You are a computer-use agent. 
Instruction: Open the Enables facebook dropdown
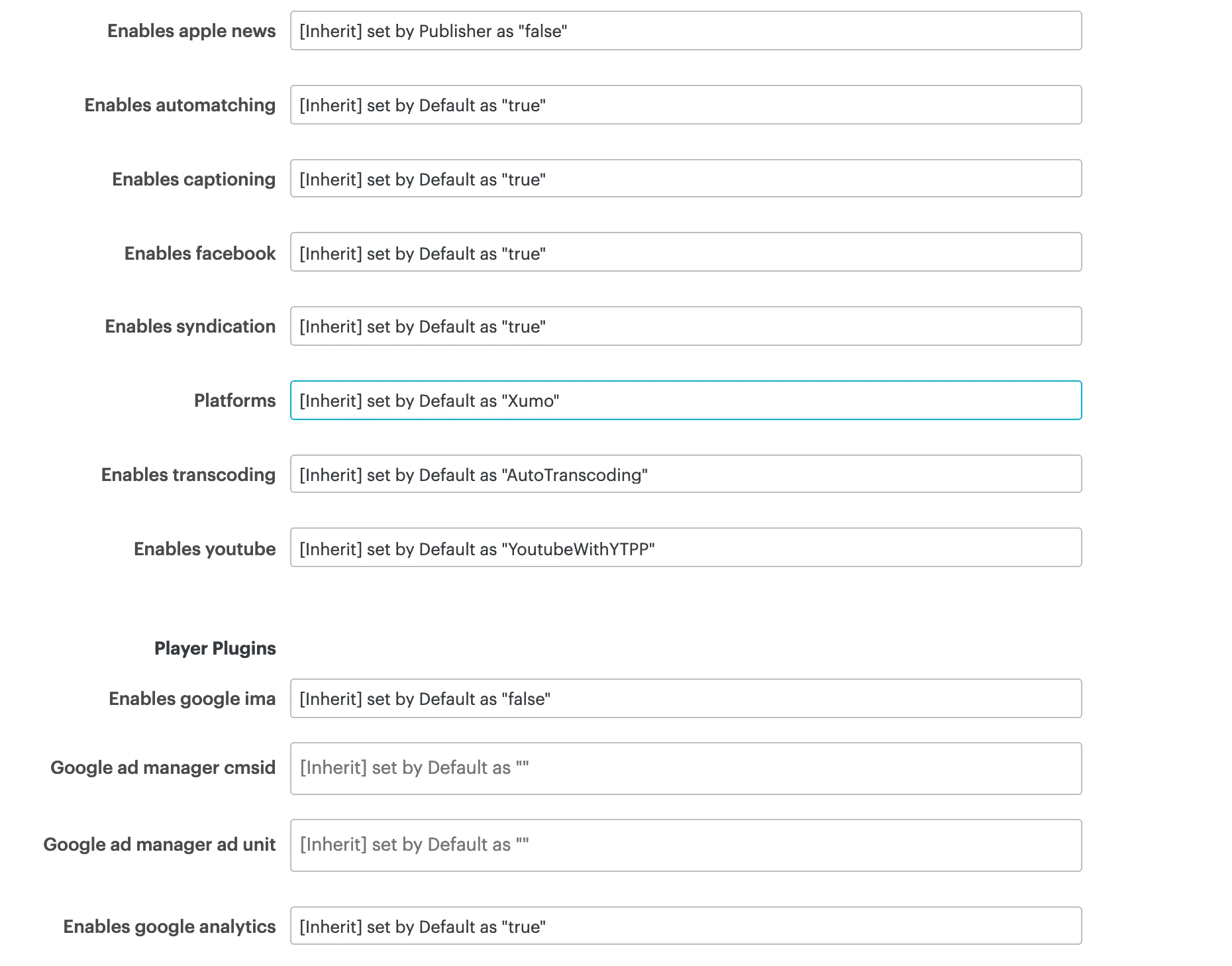pos(686,252)
